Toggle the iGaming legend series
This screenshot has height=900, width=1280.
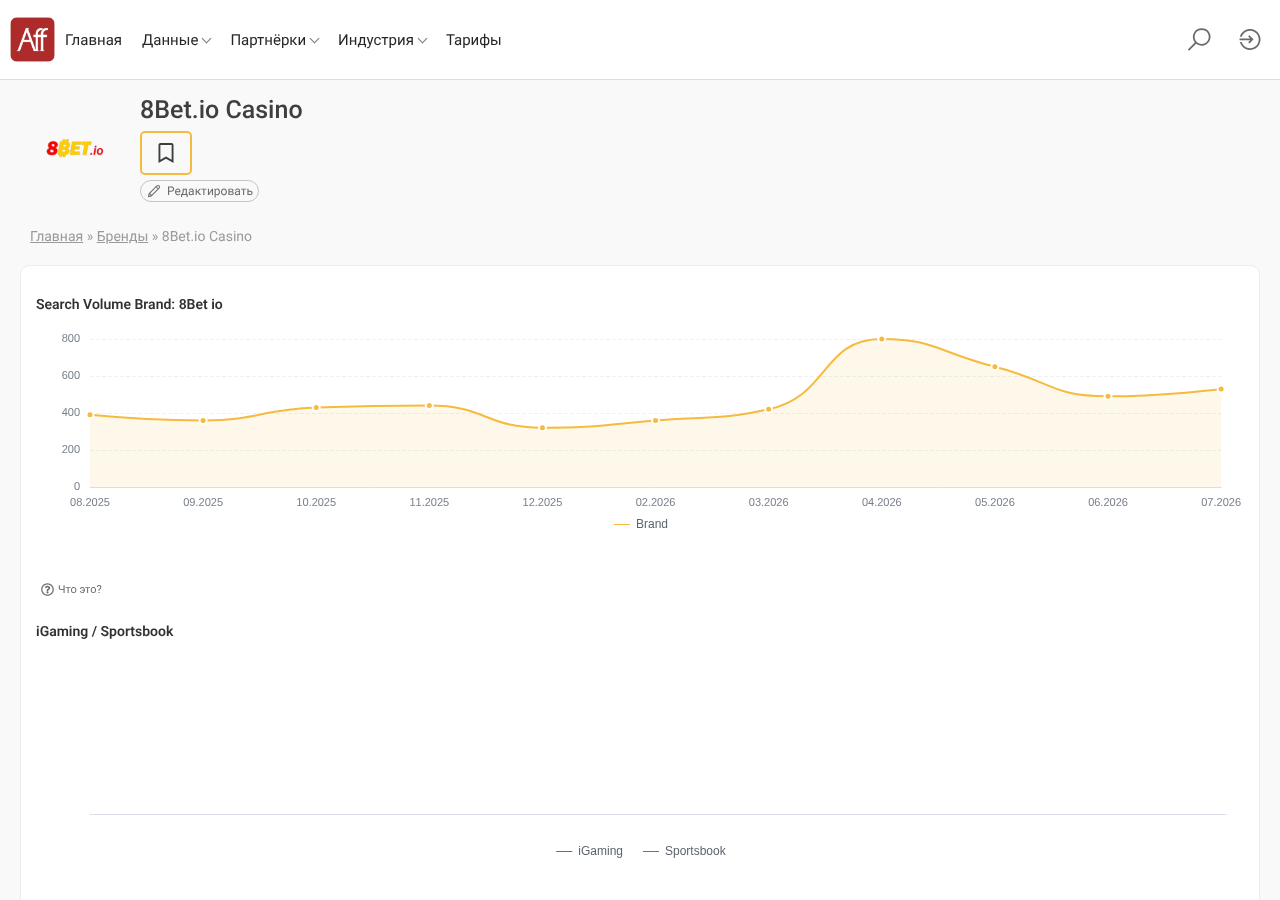[589, 851]
